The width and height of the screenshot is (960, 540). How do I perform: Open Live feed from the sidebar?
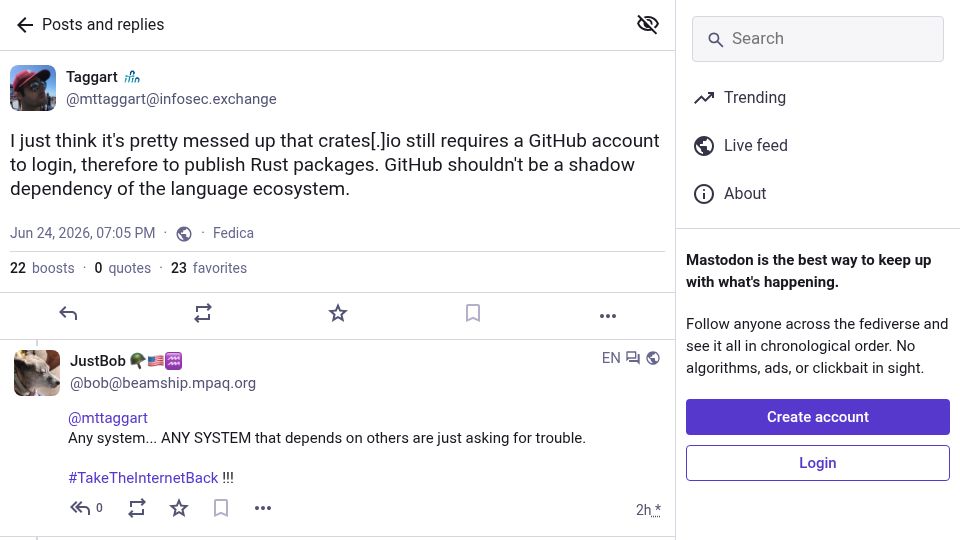click(x=740, y=146)
